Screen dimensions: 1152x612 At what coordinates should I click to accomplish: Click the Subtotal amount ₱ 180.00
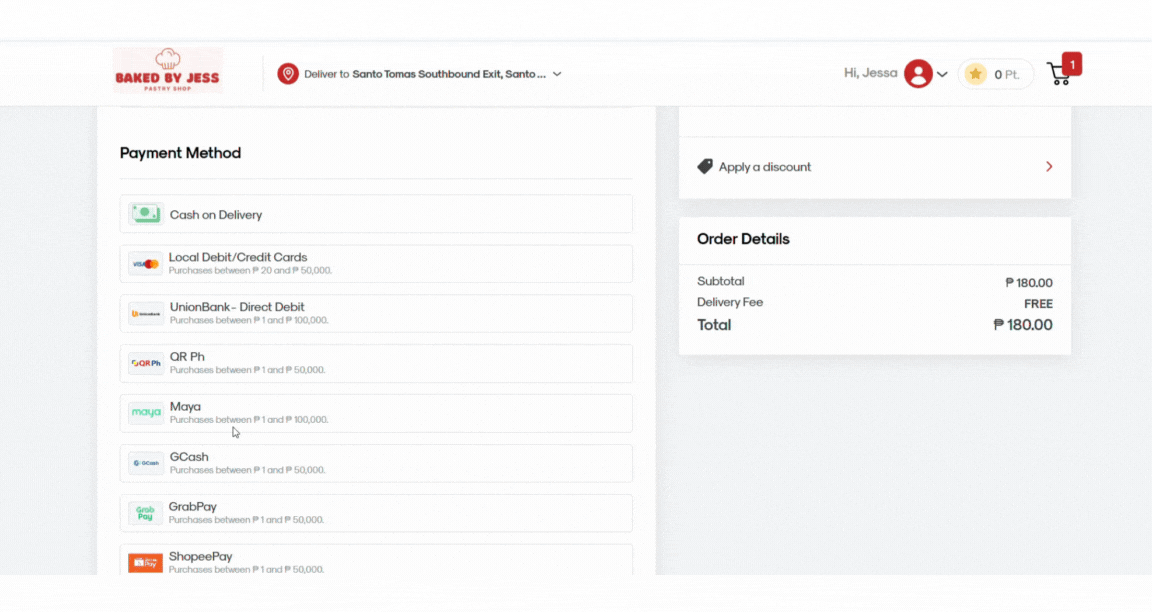click(x=1029, y=283)
